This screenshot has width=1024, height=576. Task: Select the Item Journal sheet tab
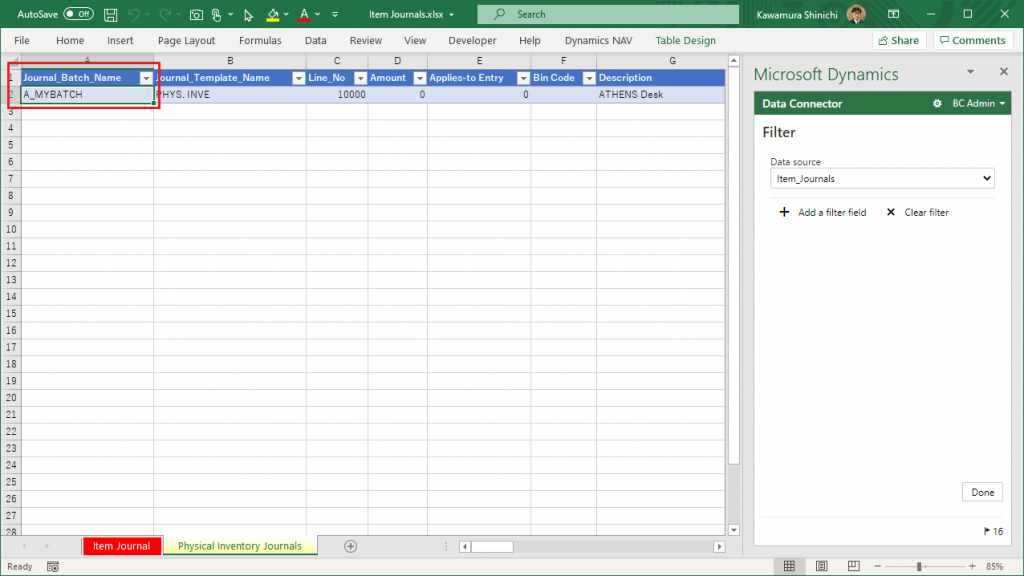tap(121, 546)
